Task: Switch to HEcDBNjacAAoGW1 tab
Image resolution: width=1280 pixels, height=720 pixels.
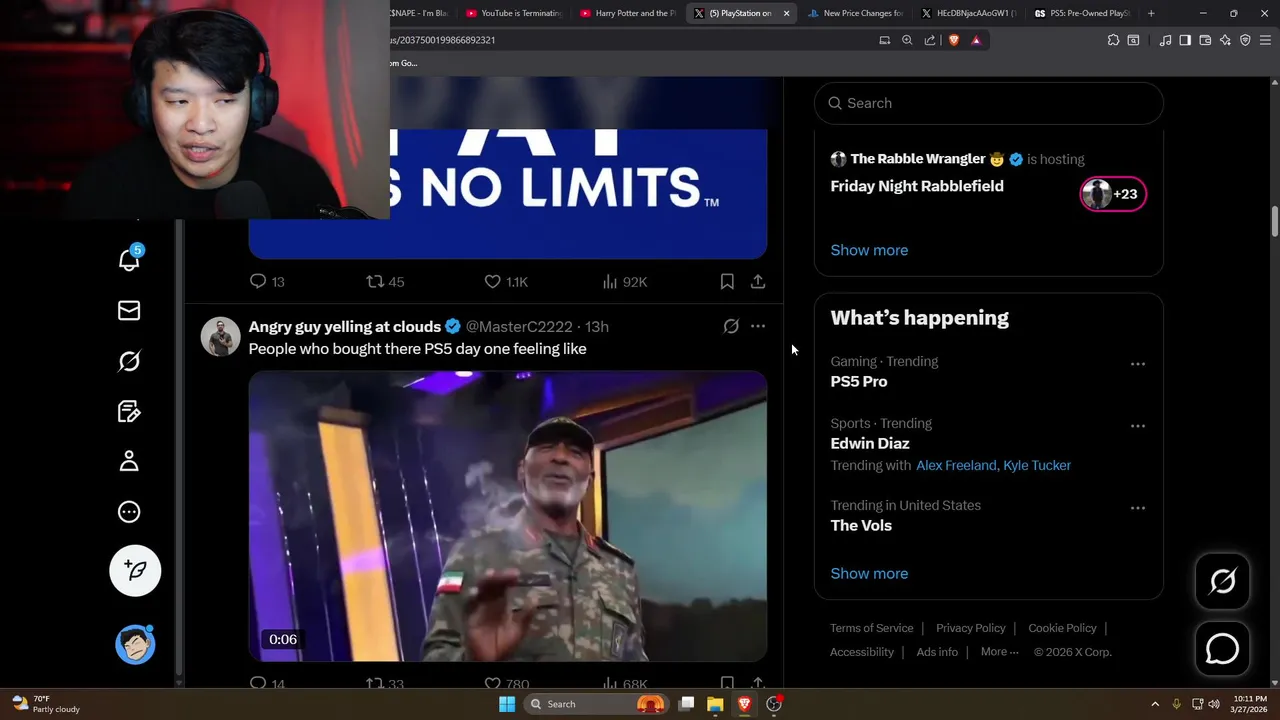Action: [x=968, y=13]
